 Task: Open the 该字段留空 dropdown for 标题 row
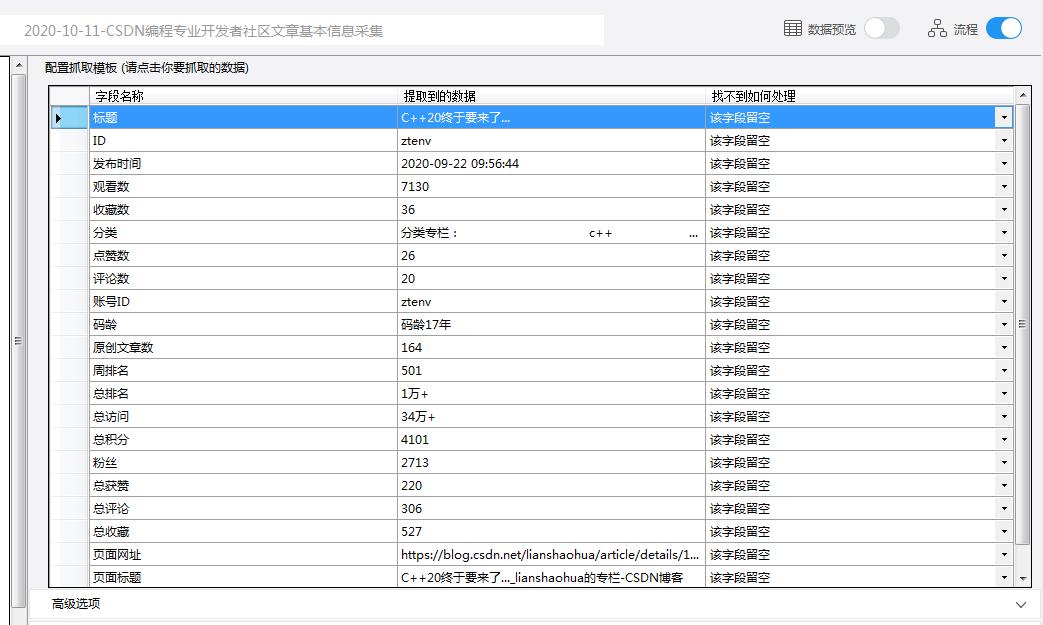coord(1004,118)
